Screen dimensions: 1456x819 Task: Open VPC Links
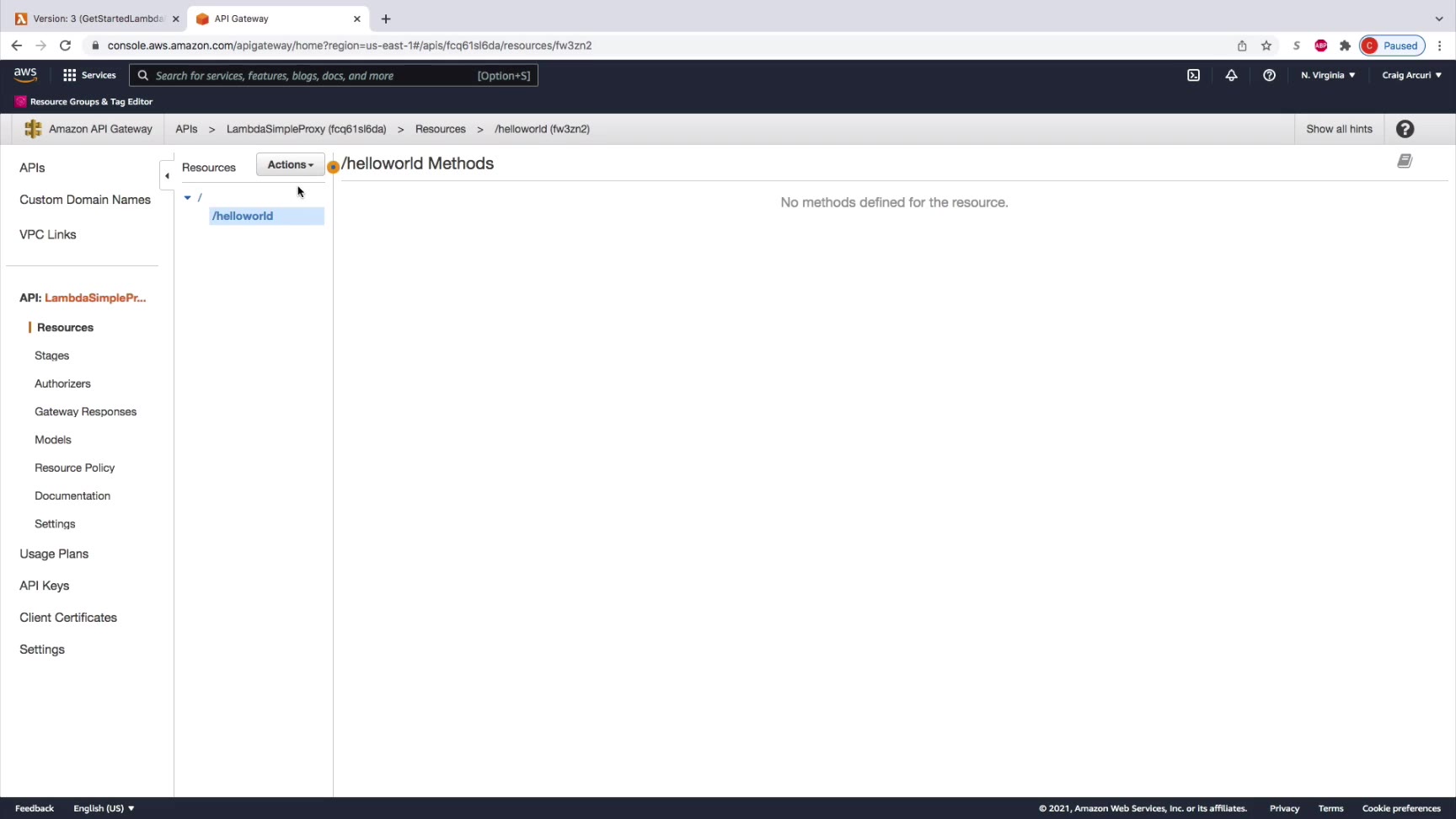pos(48,234)
